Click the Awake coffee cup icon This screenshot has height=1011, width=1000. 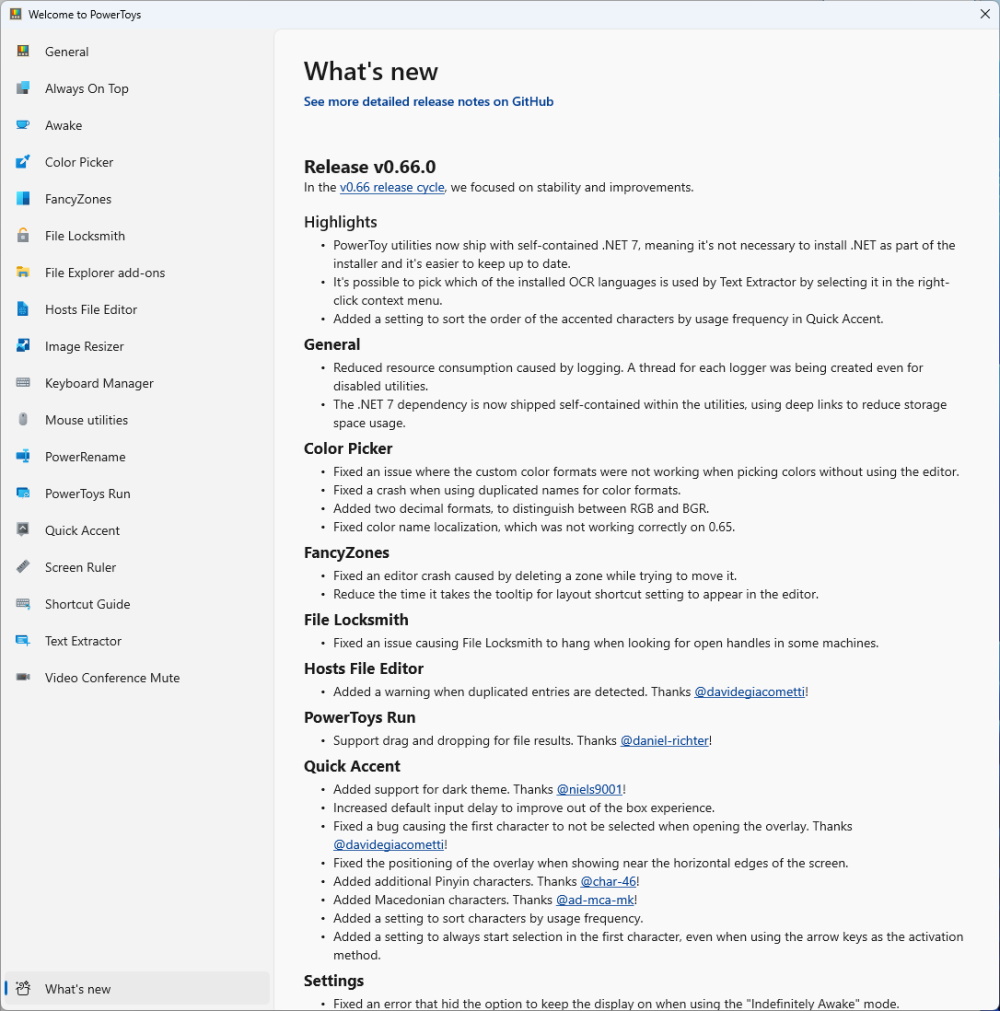pos(23,124)
